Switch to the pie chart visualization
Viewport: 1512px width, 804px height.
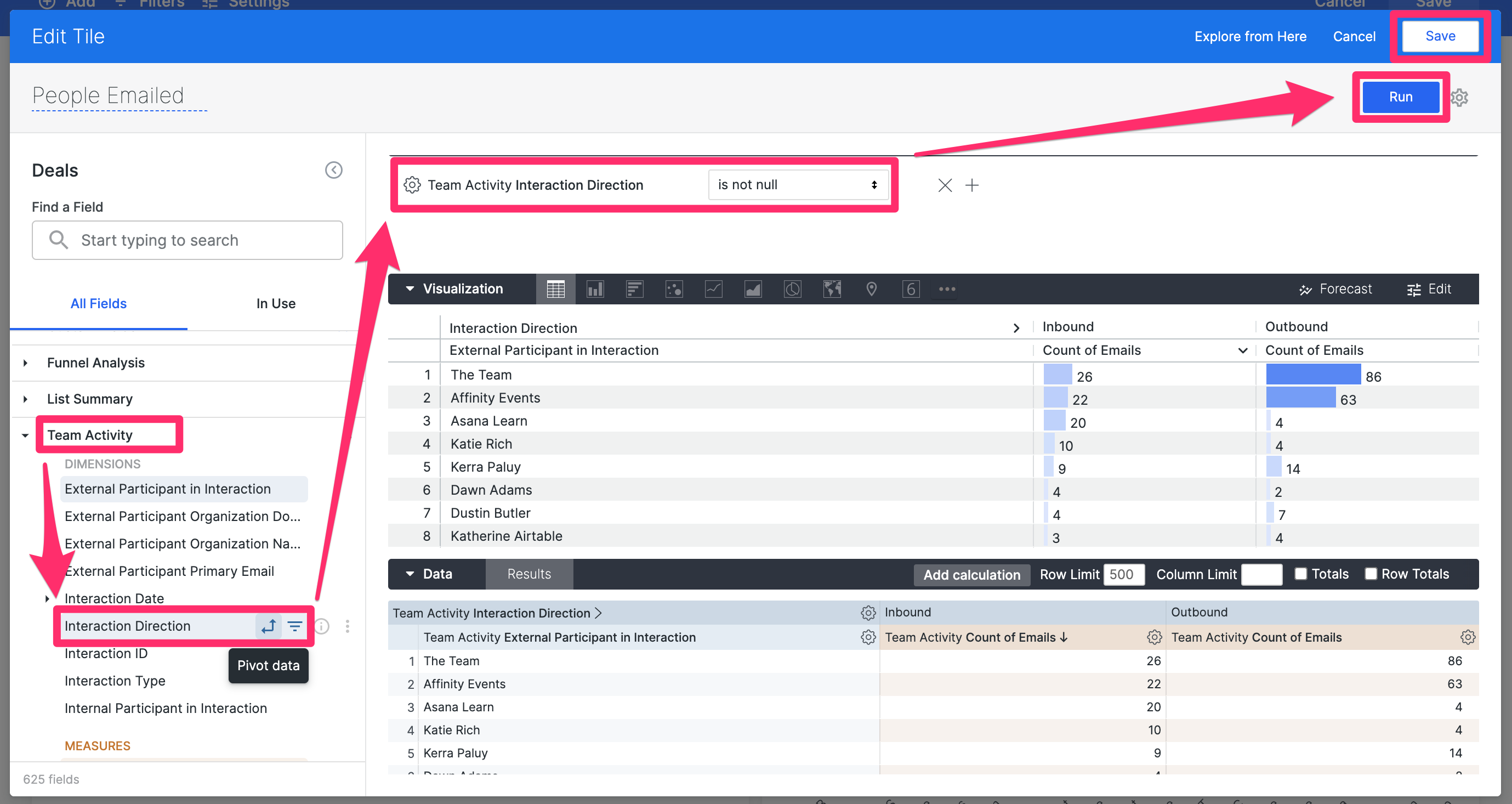pyautogui.click(x=792, y=288)
